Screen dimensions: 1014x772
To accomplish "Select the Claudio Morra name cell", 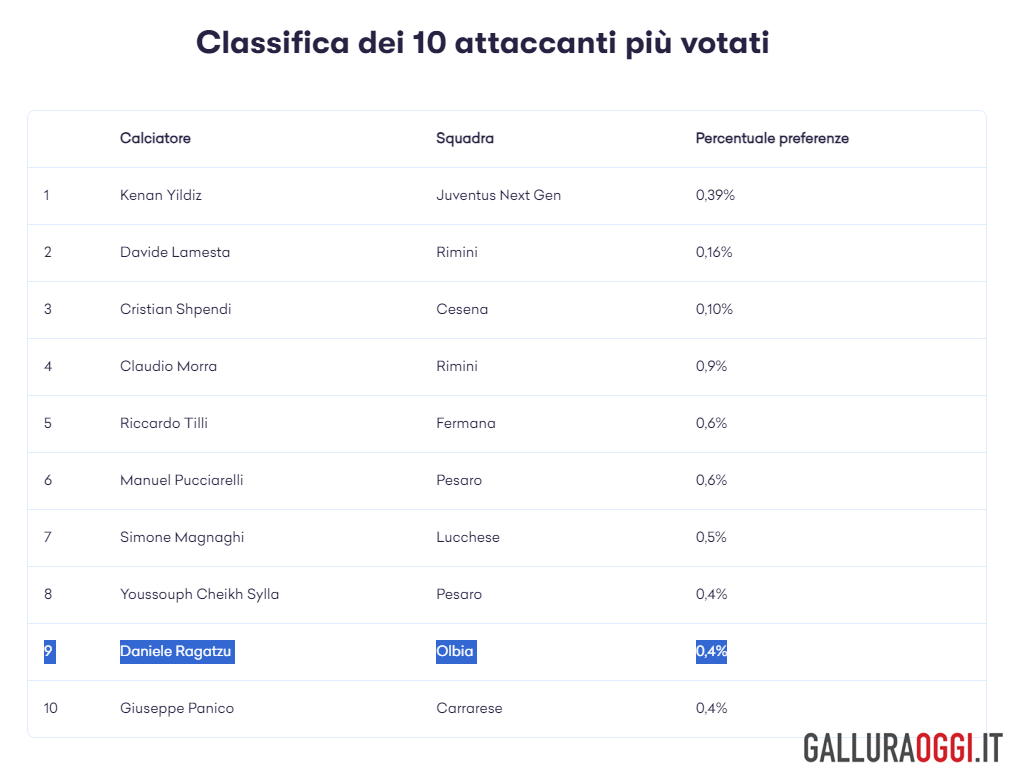I will pyautogui.click(x=168, y=366).
